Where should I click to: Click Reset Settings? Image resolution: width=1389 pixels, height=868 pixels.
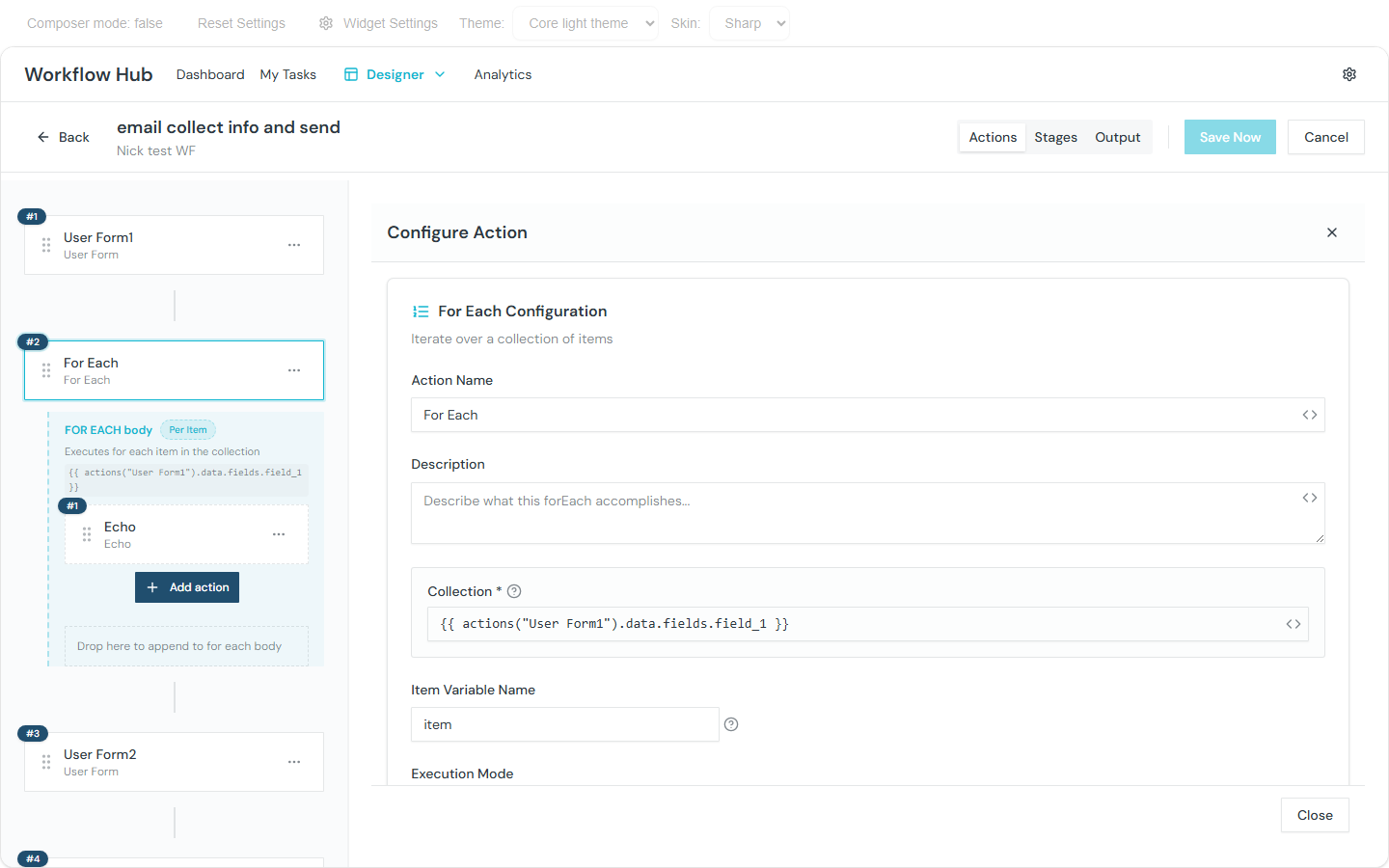point(241,23)
